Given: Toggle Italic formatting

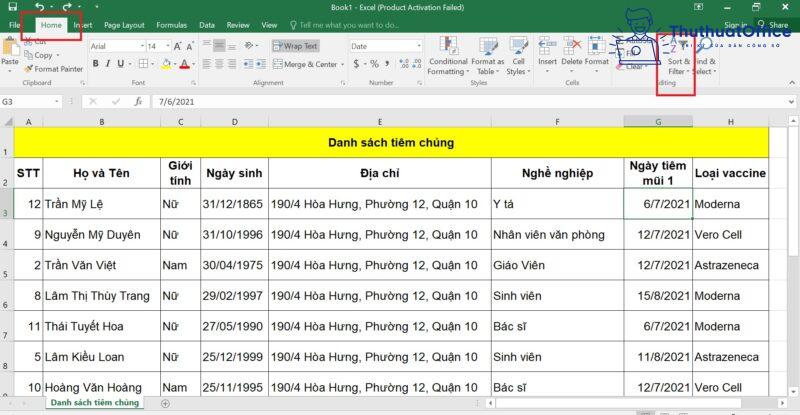Looking at the screenshot, I should (108, 64).
